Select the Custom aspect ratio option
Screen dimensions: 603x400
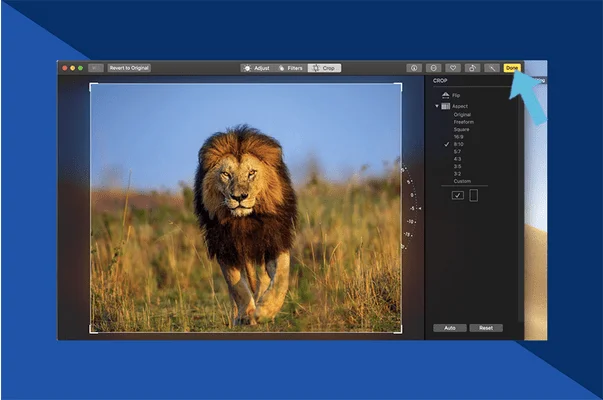pyautogui.click(x=461, y=181)
